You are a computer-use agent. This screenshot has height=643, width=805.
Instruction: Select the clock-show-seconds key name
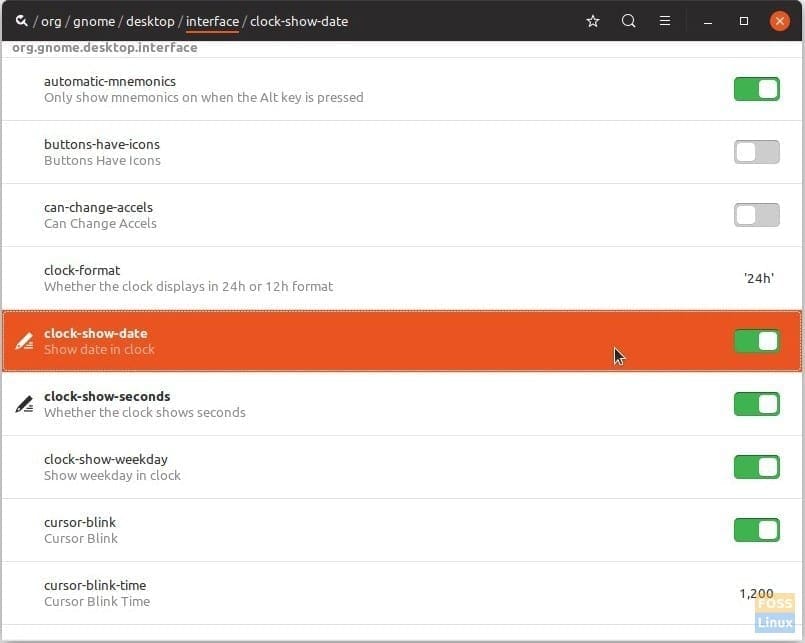point(107,396)
